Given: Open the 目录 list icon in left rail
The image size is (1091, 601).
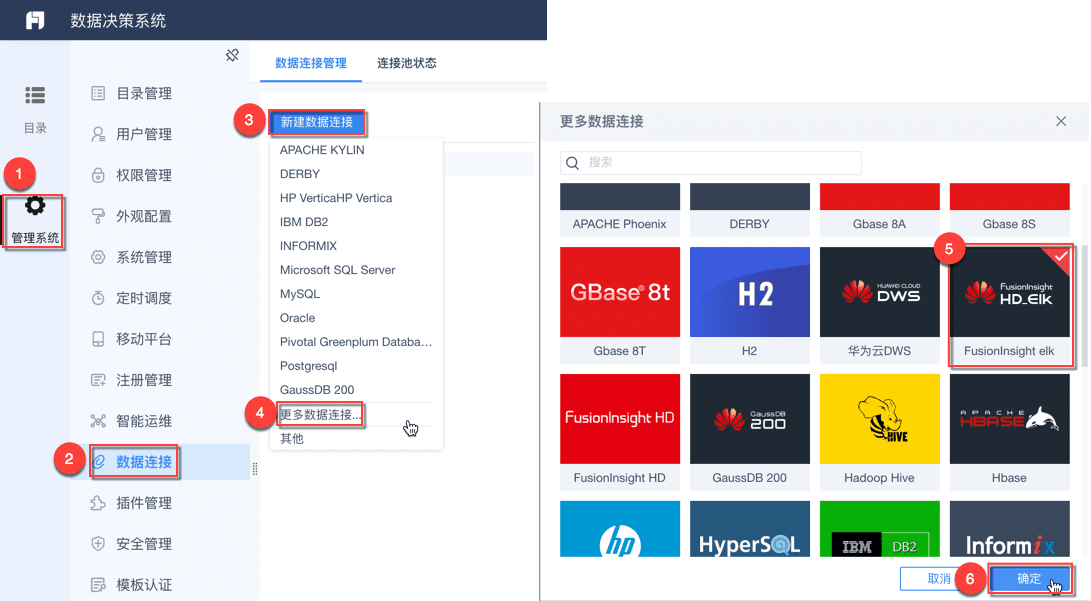Looking at the screenshot, I should click(35, 95).
